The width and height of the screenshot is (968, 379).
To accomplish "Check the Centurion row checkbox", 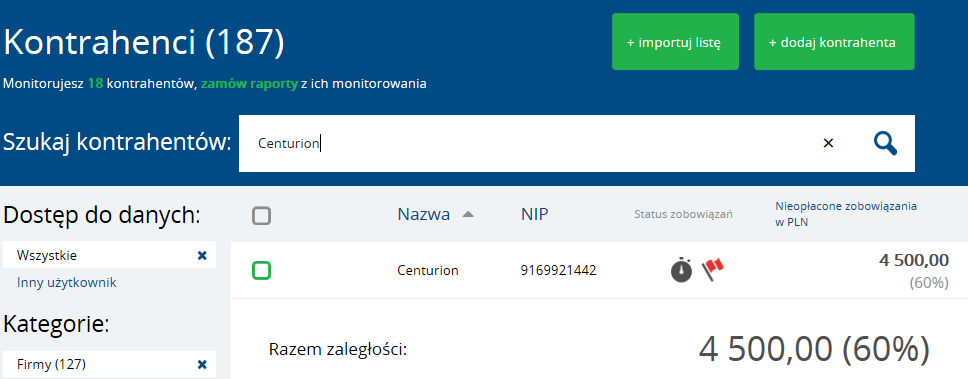I will click(262, 270).
